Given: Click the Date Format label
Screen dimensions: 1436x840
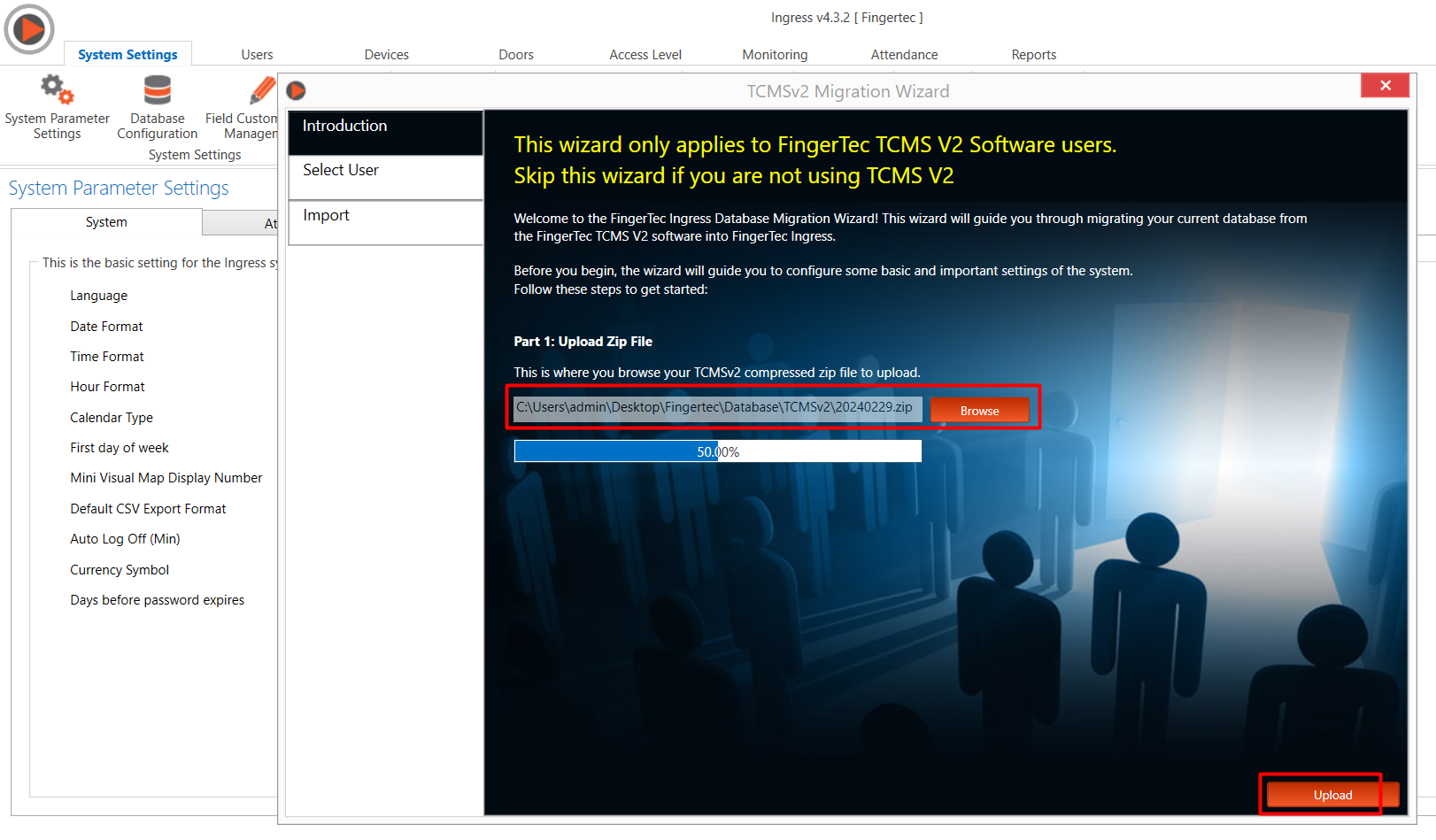Looking at the screenshot, I should pos(106,327).
